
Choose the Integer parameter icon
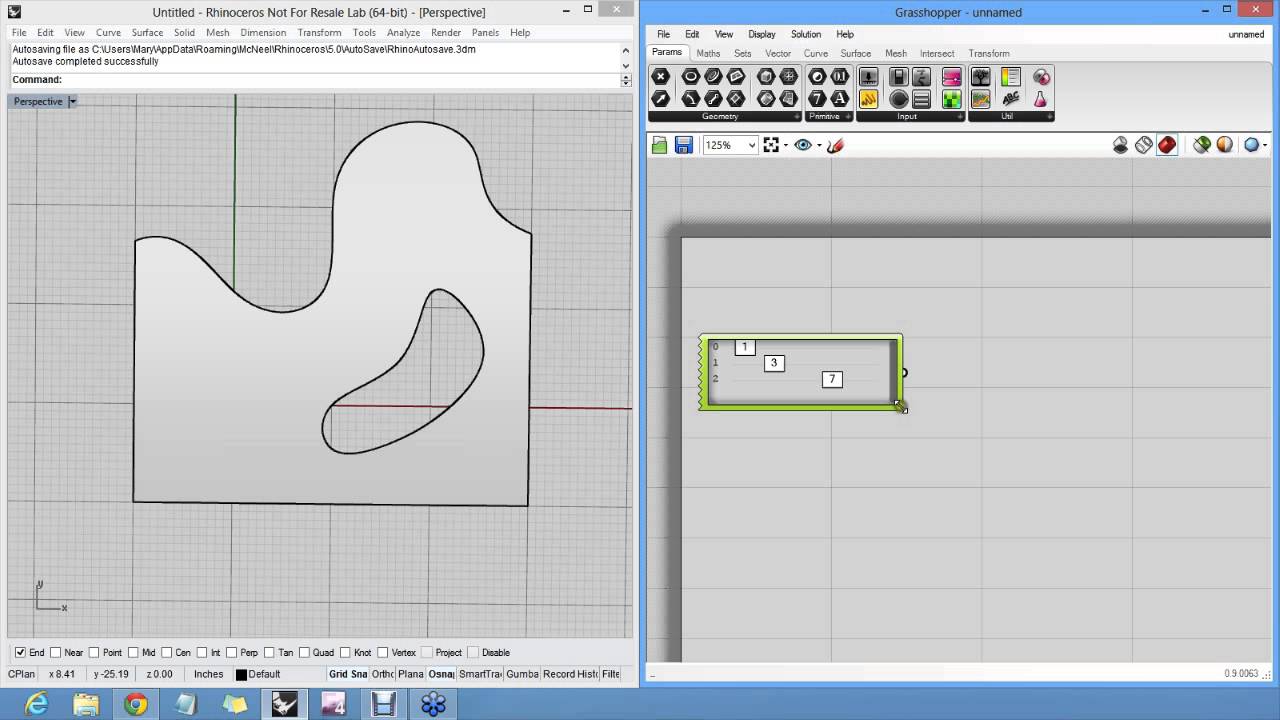(x=817, y=99)
